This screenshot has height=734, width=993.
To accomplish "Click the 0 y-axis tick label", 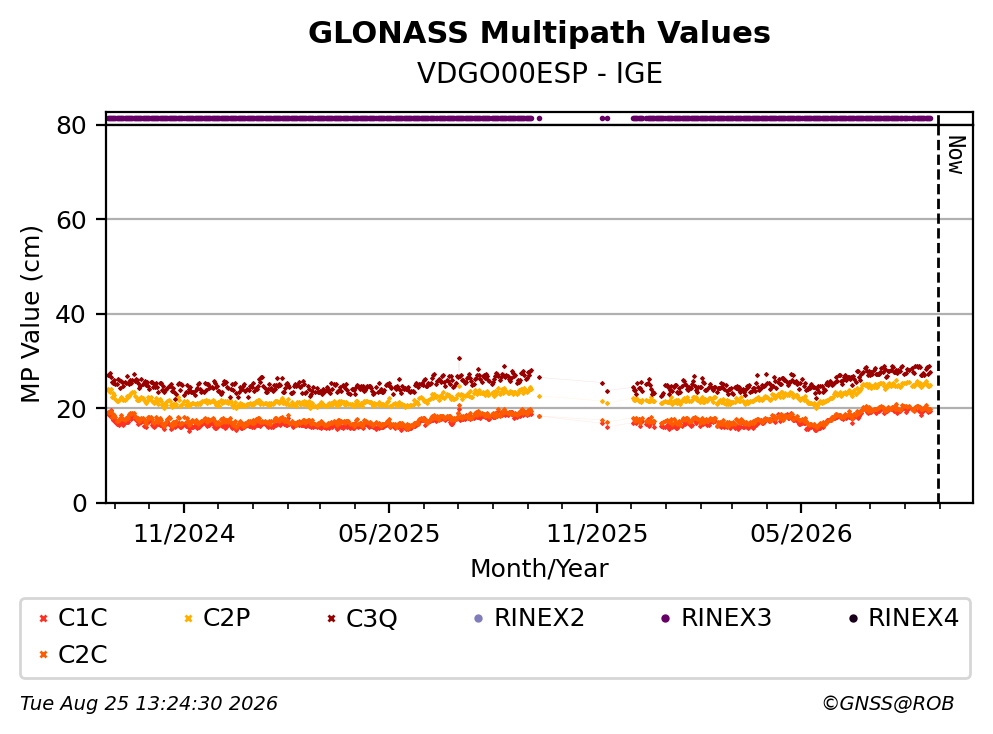I will [x=80, y=503].
